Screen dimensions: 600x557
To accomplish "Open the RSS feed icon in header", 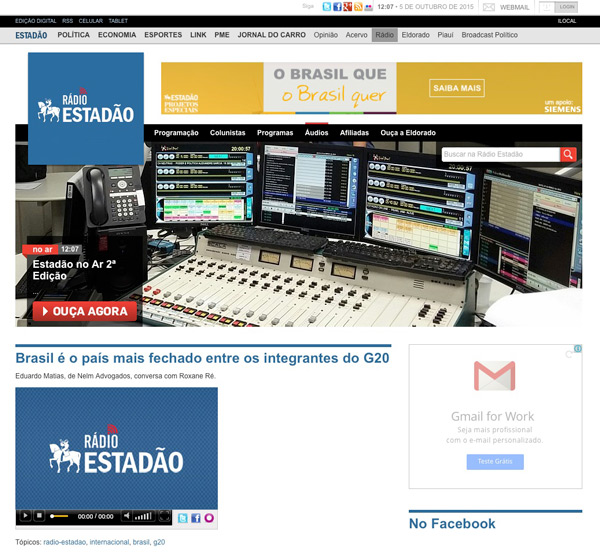I will click(357, 7).
